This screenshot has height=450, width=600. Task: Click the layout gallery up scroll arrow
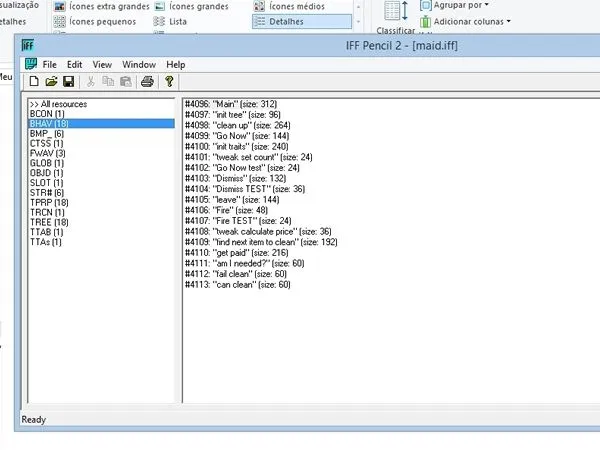click(358, 7)
